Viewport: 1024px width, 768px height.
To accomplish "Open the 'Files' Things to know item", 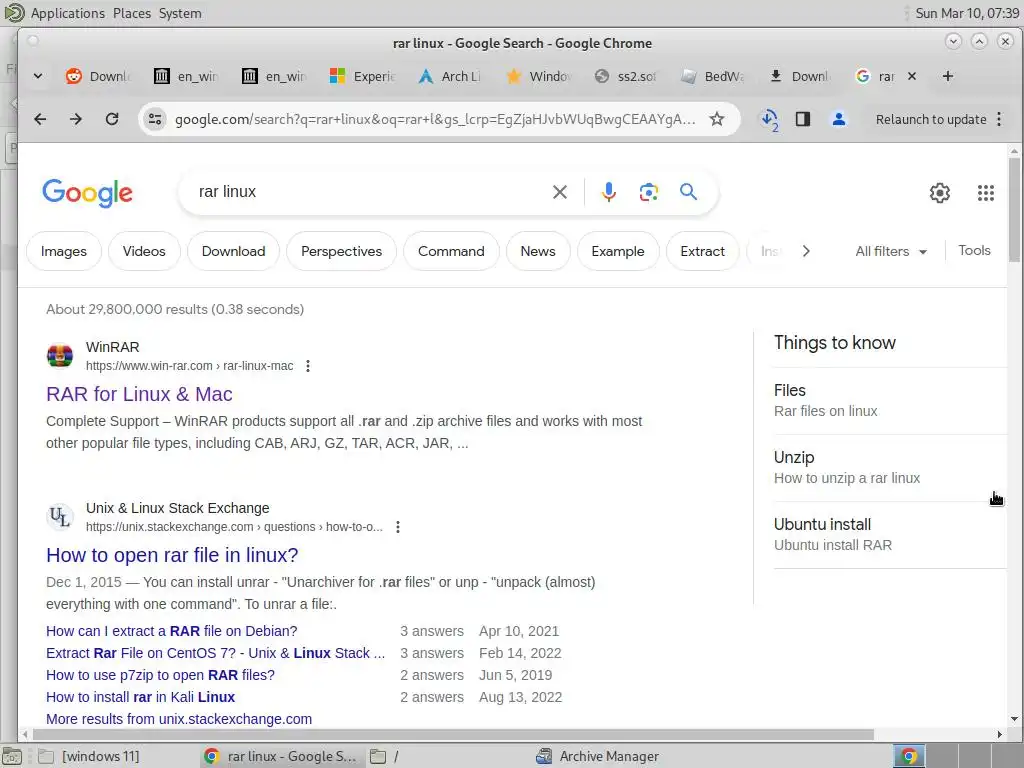I will [889, 400].
